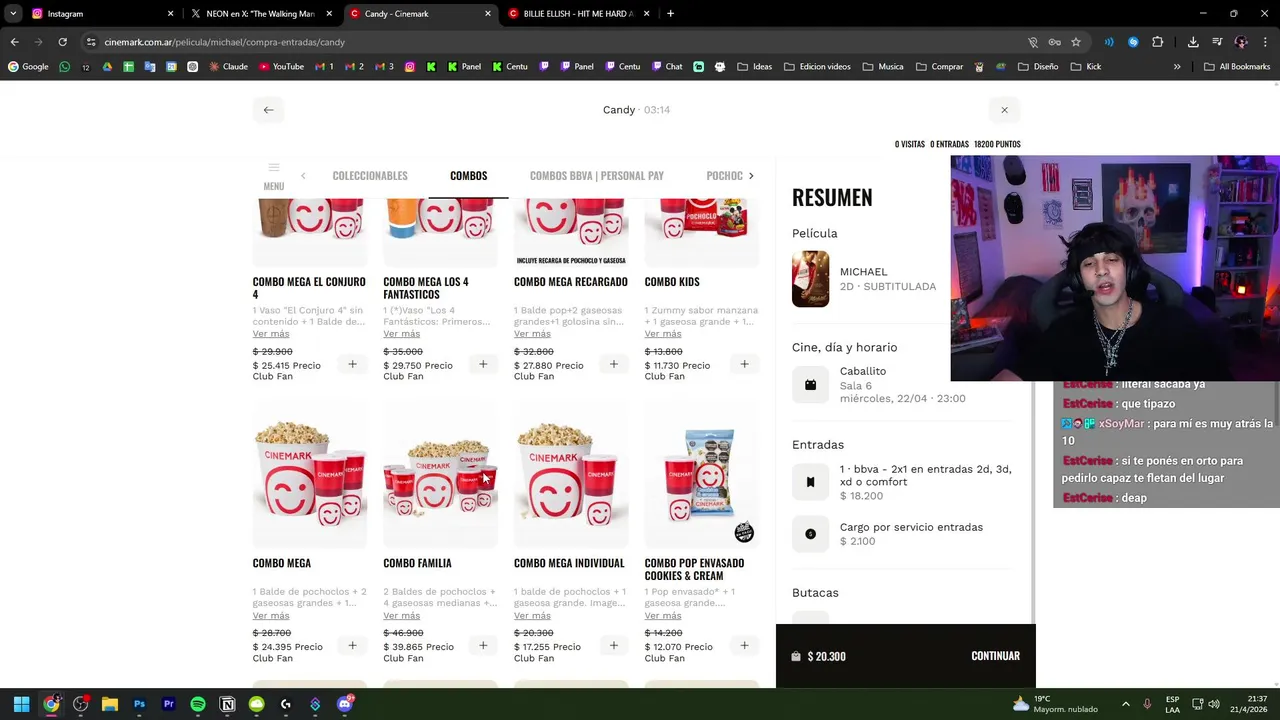
Task: Open the Chrome three-dot menu
Action: [1264, 42]
